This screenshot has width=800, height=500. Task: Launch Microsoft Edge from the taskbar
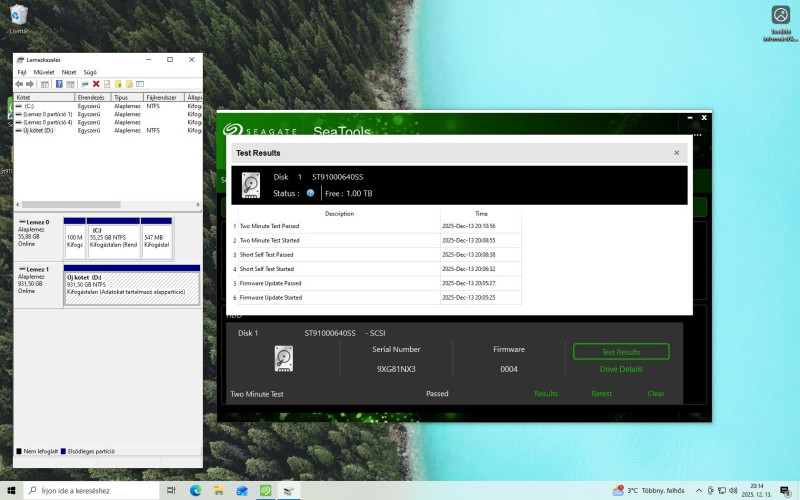pyautogui.click(x=195, y=490)
